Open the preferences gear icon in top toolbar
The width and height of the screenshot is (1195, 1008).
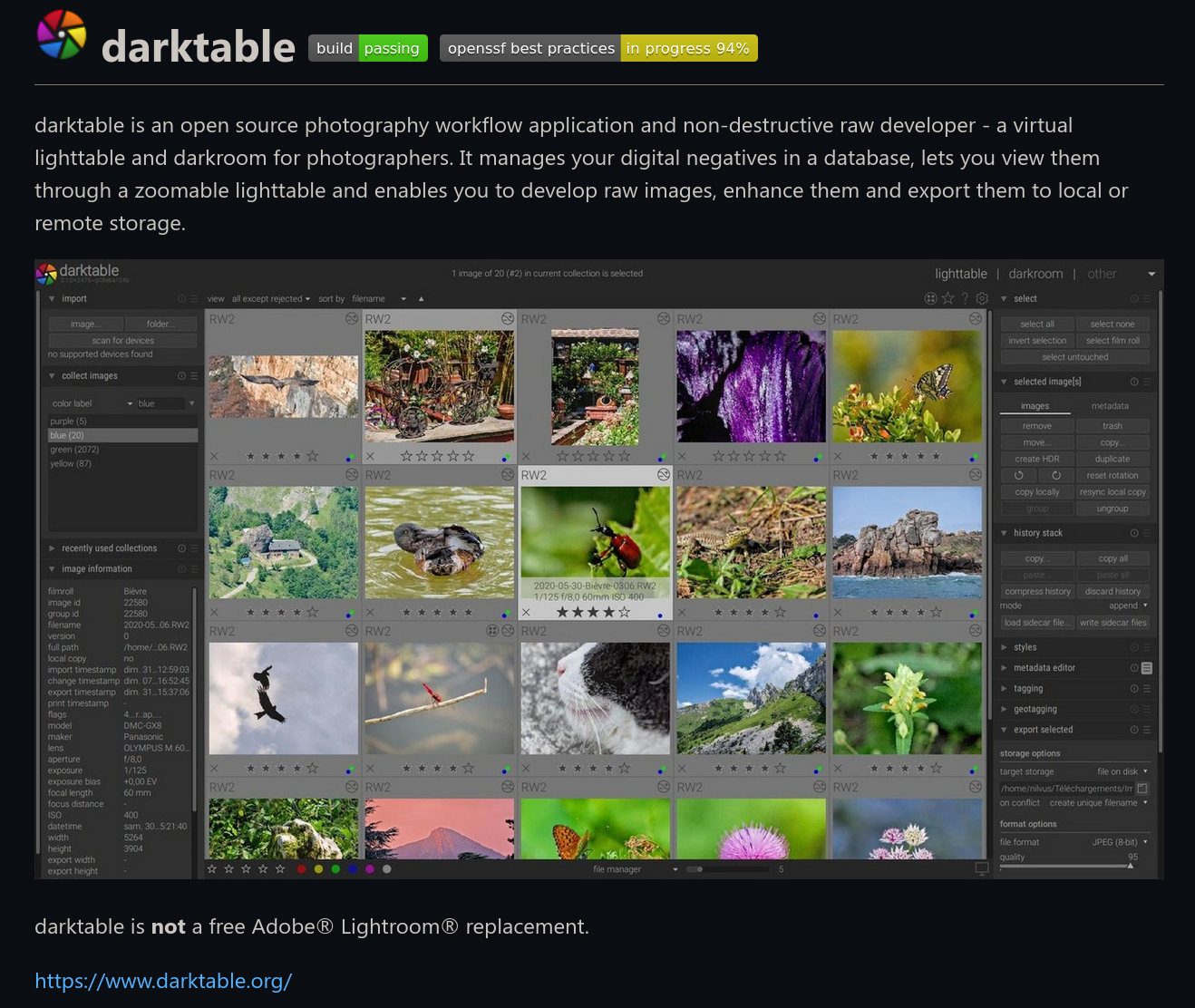pos(982,298)
